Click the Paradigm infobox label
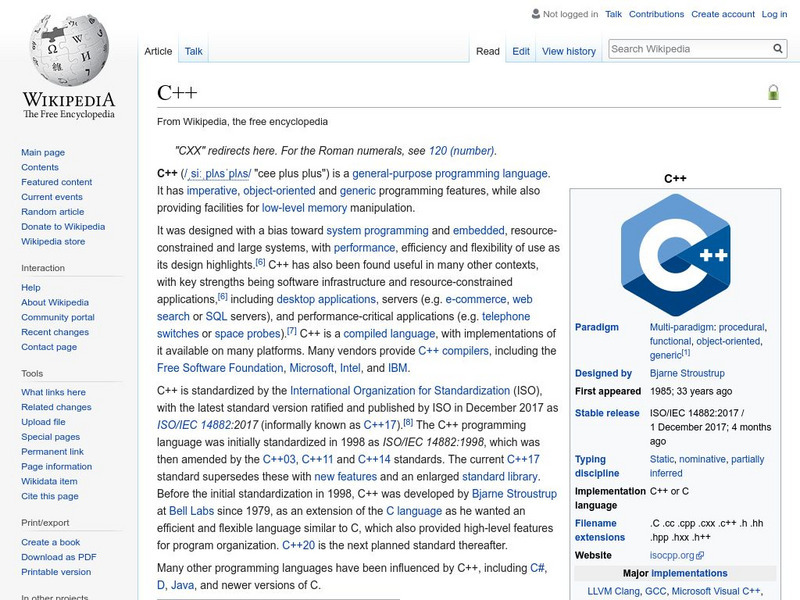 [x=596, y=327]
